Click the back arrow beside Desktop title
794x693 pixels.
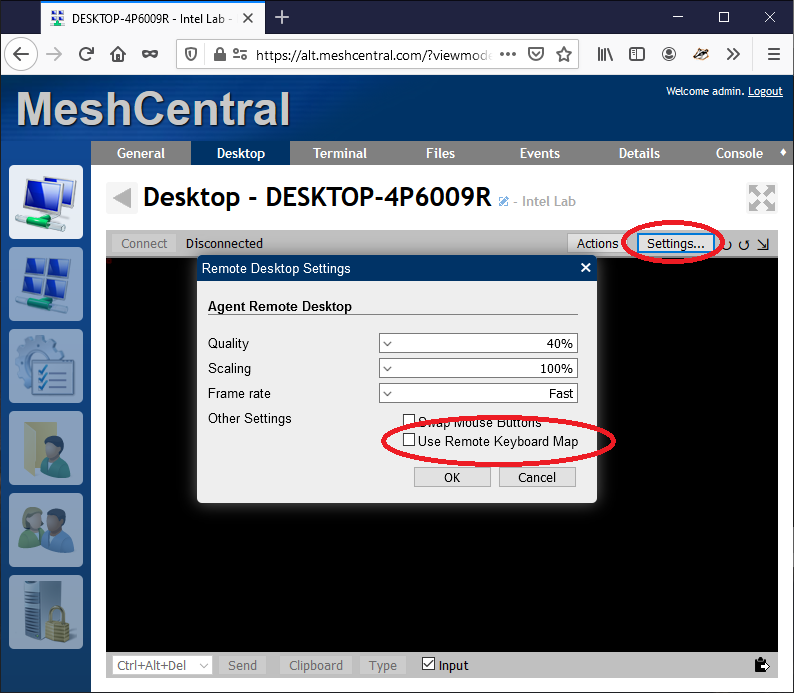click(122, 197)
